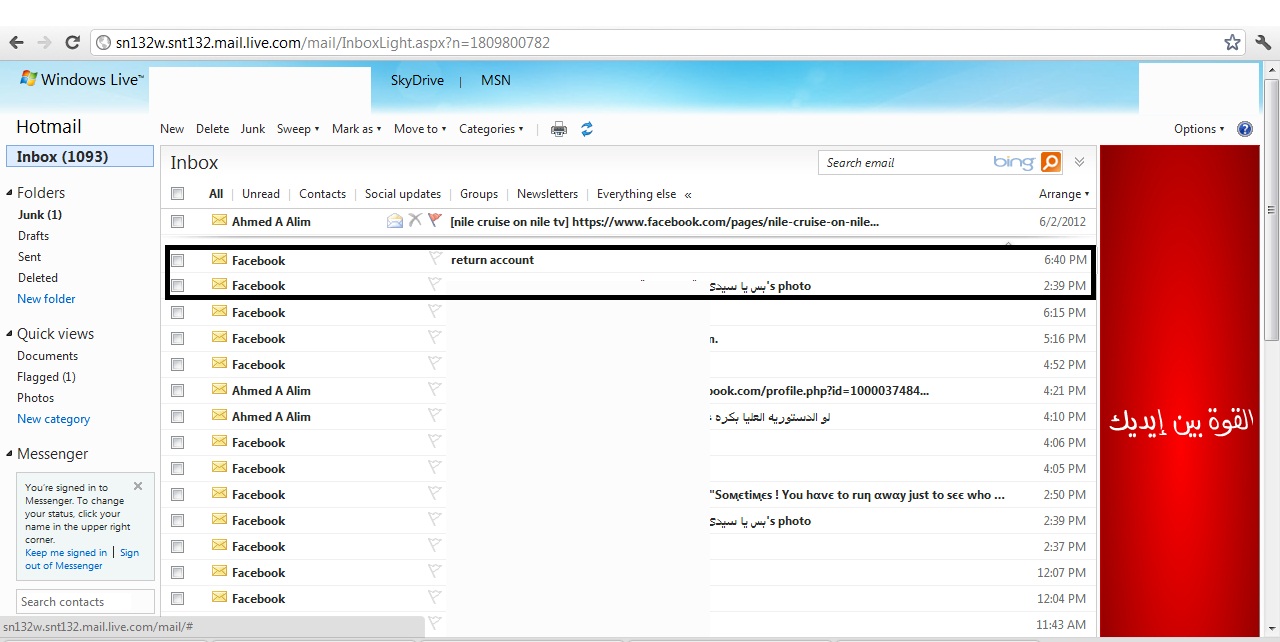Click the envelope icon on the 2:37 PM email

(x=219, y=546)
